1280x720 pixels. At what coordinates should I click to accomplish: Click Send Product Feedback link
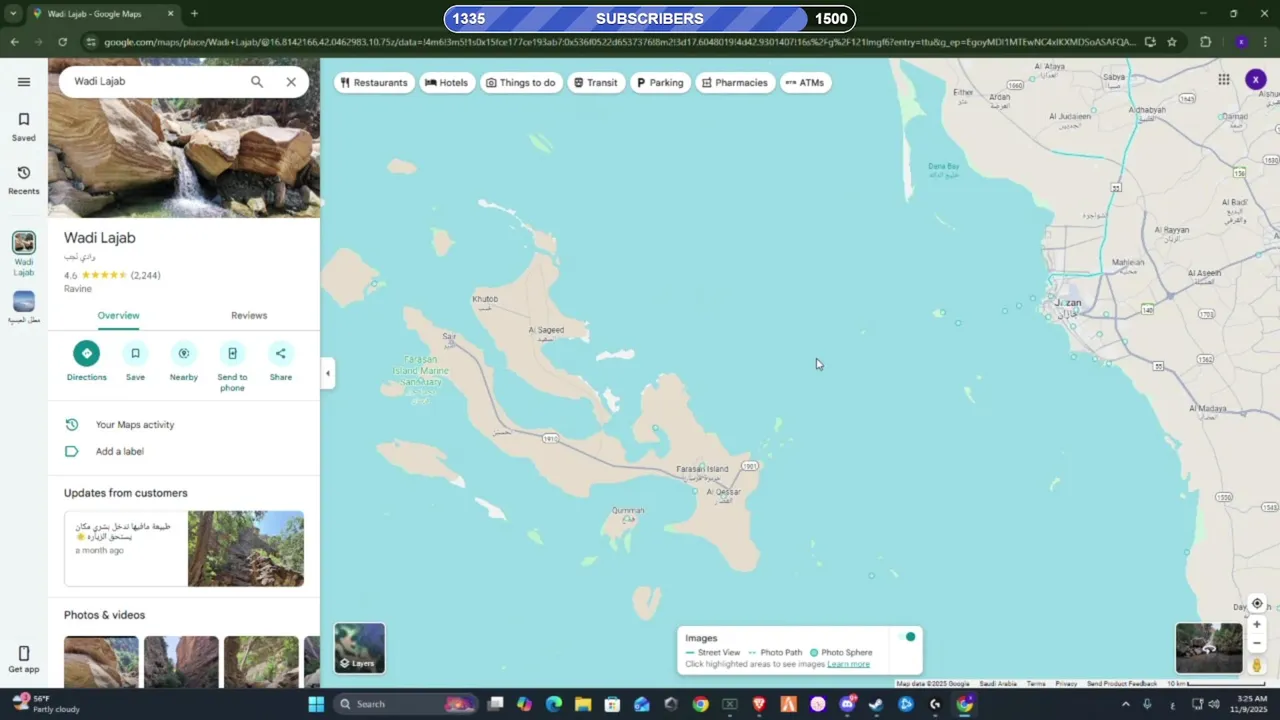(x=1122, y=684)
